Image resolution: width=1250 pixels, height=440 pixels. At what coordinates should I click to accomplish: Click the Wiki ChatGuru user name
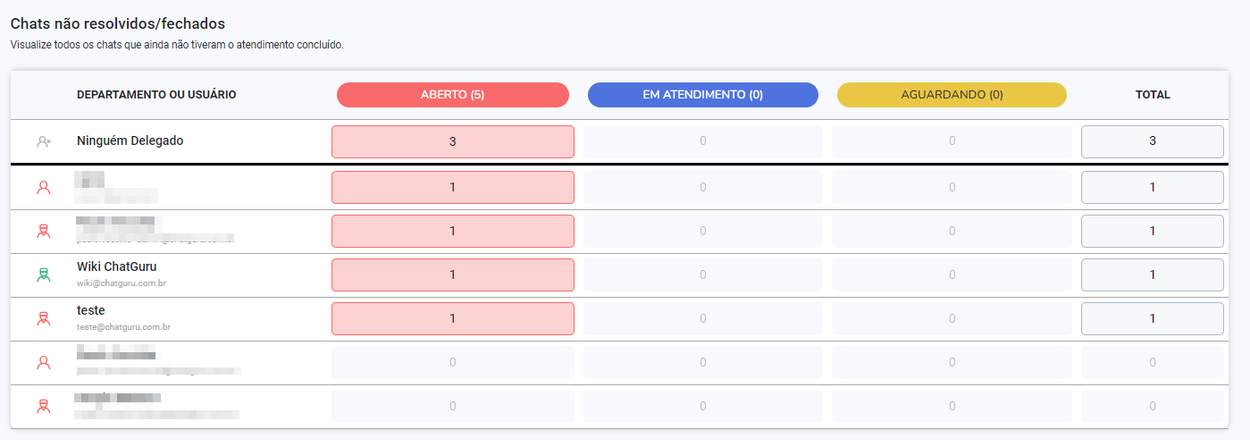[117, 267]
